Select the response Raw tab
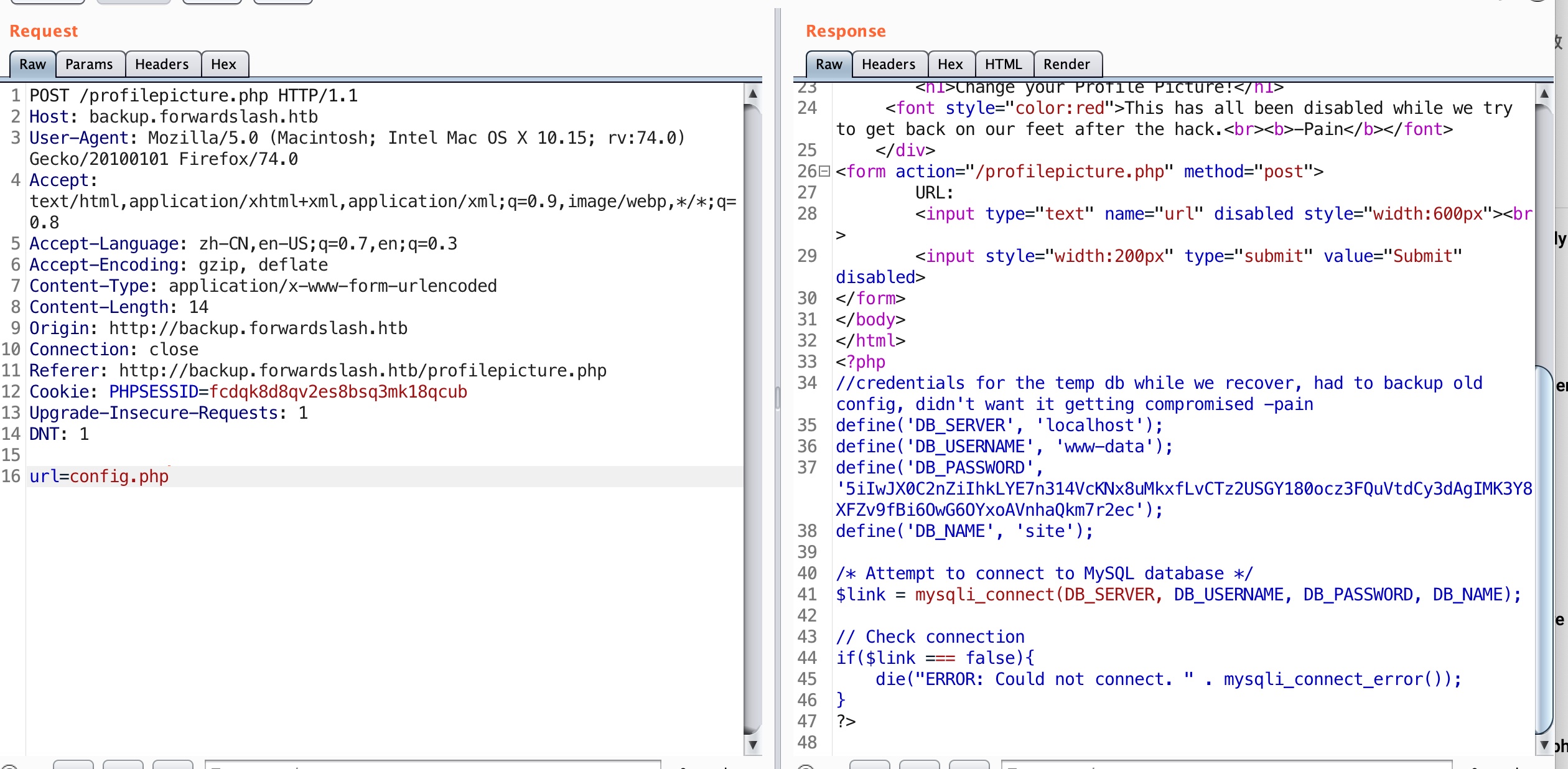 pyautogui.click(x=829, y=64)
